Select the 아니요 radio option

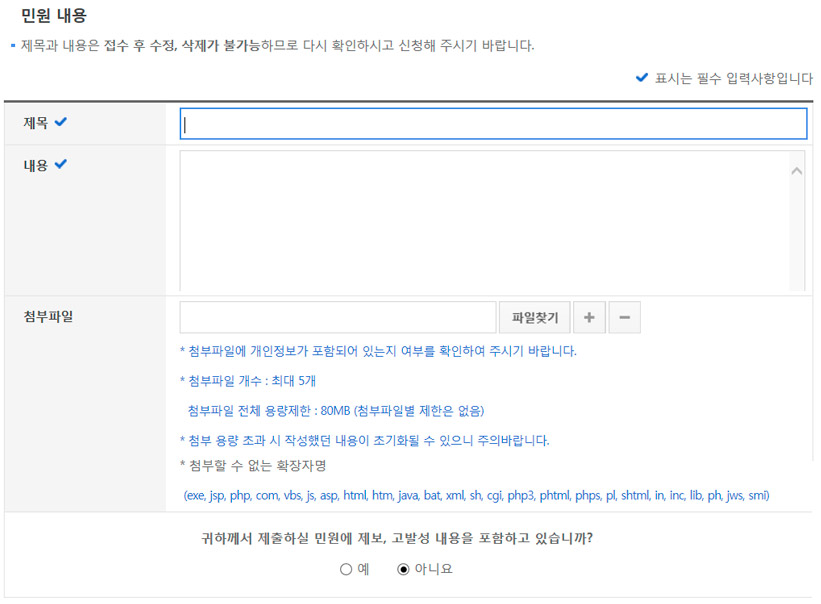[x=404, y=569]
